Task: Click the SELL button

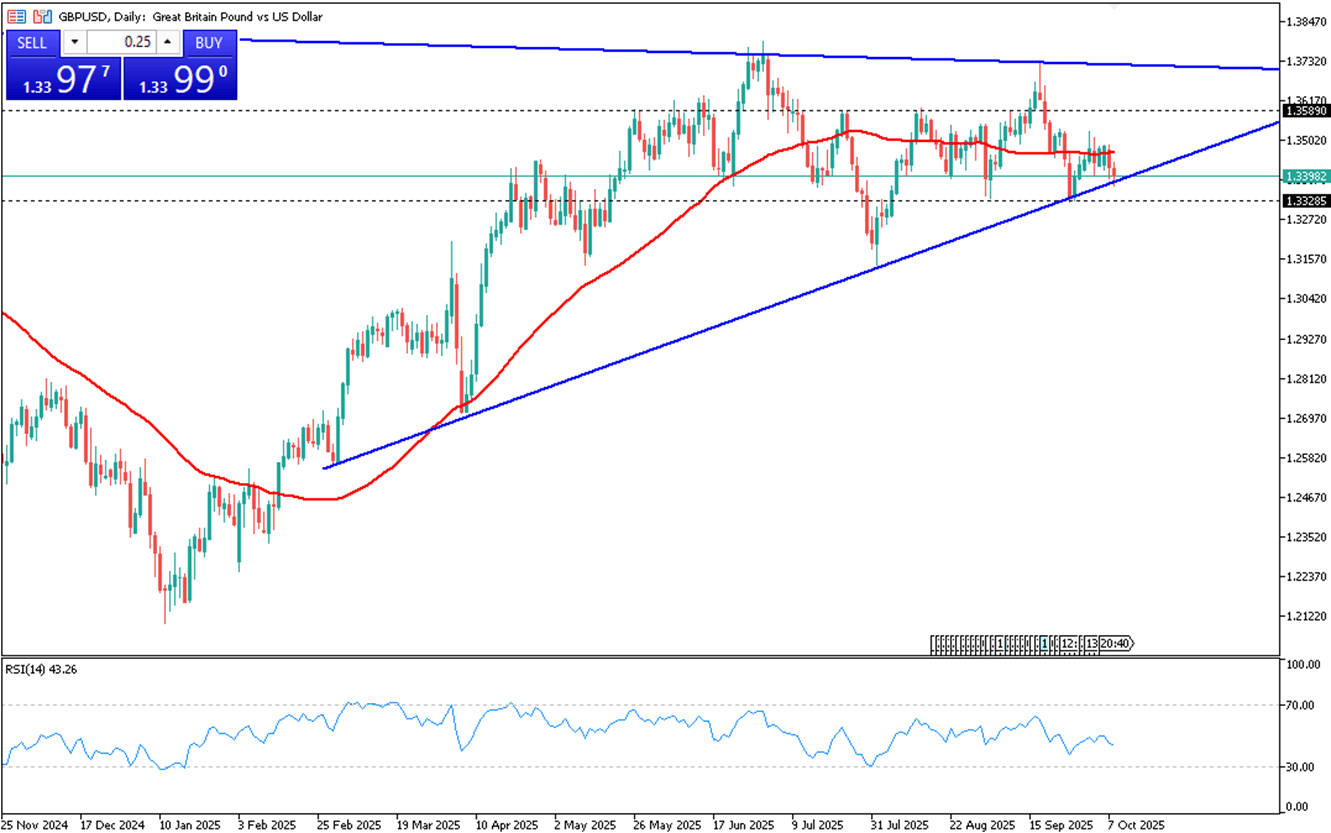Action: (x=32, y=43)
